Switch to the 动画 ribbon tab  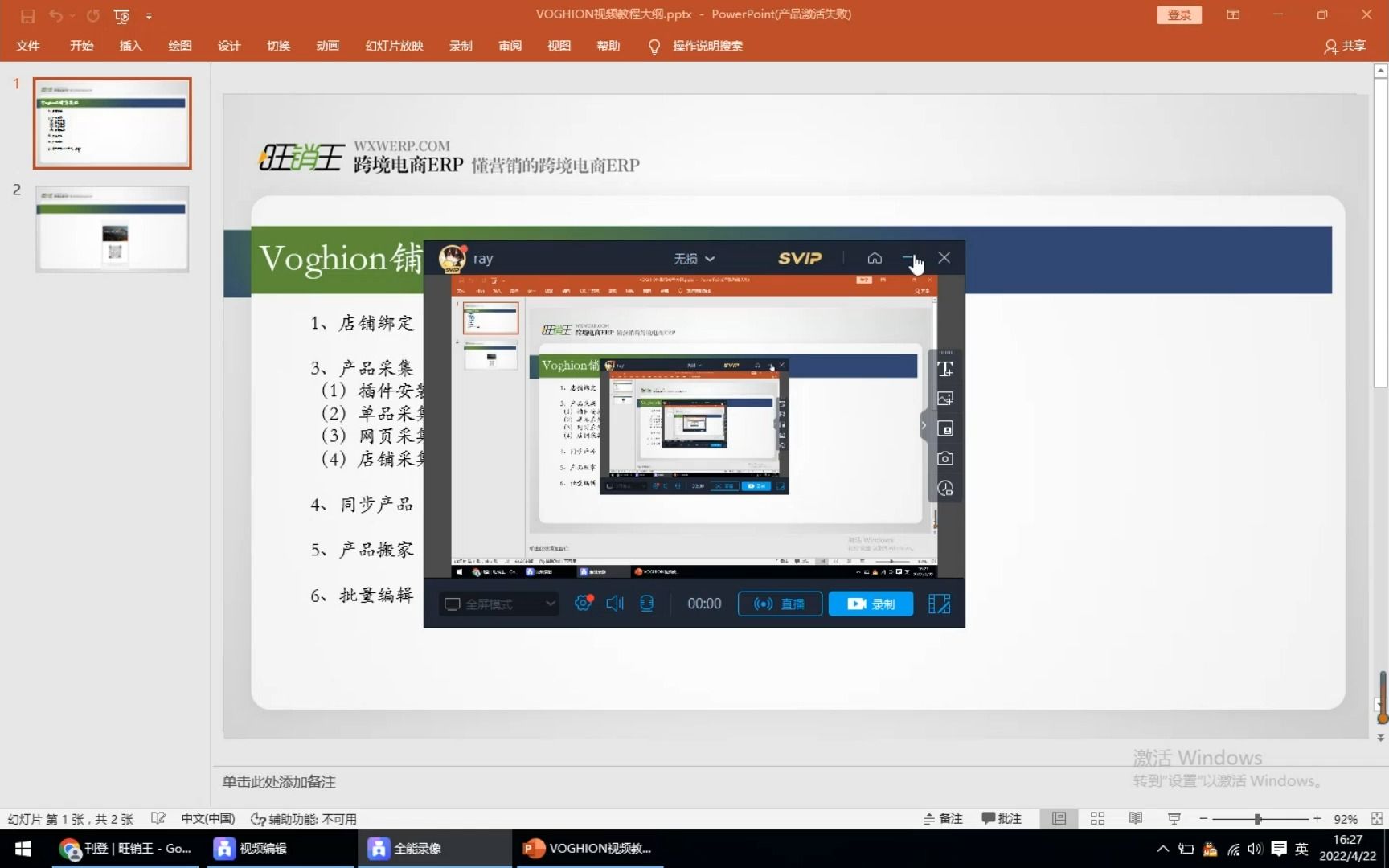click(x=328, y=46)
